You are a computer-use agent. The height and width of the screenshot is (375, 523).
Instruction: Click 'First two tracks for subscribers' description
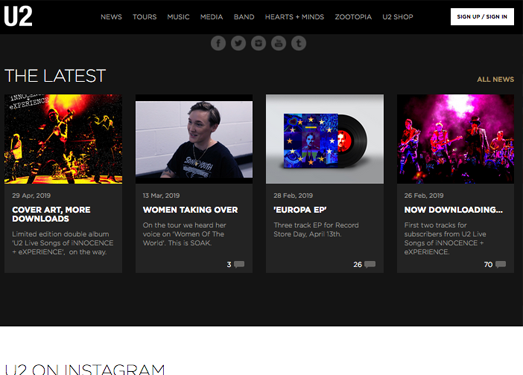coord(445,238)
